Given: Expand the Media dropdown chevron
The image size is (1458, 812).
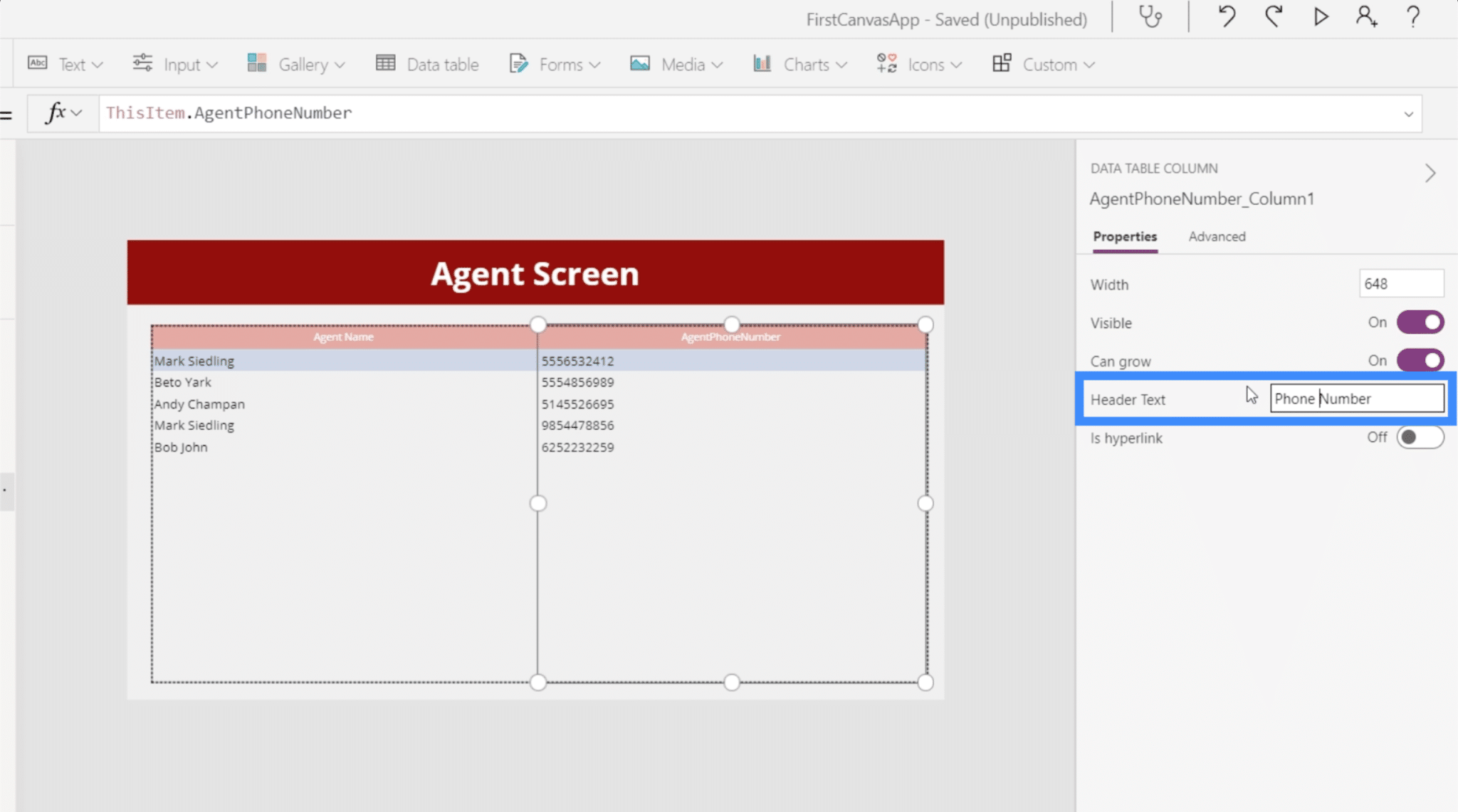Looking at the screenshot, I should coord(717,65).
